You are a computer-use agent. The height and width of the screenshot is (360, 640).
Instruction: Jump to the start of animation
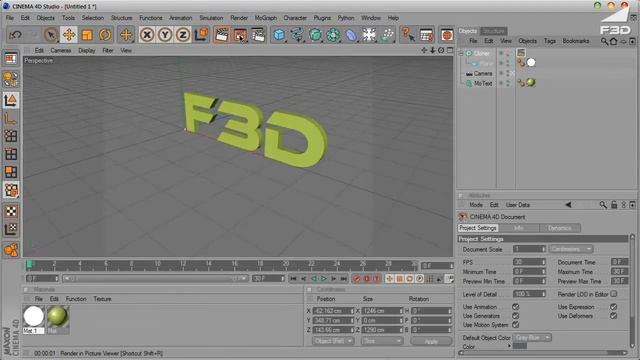click(x=293, y=278)
